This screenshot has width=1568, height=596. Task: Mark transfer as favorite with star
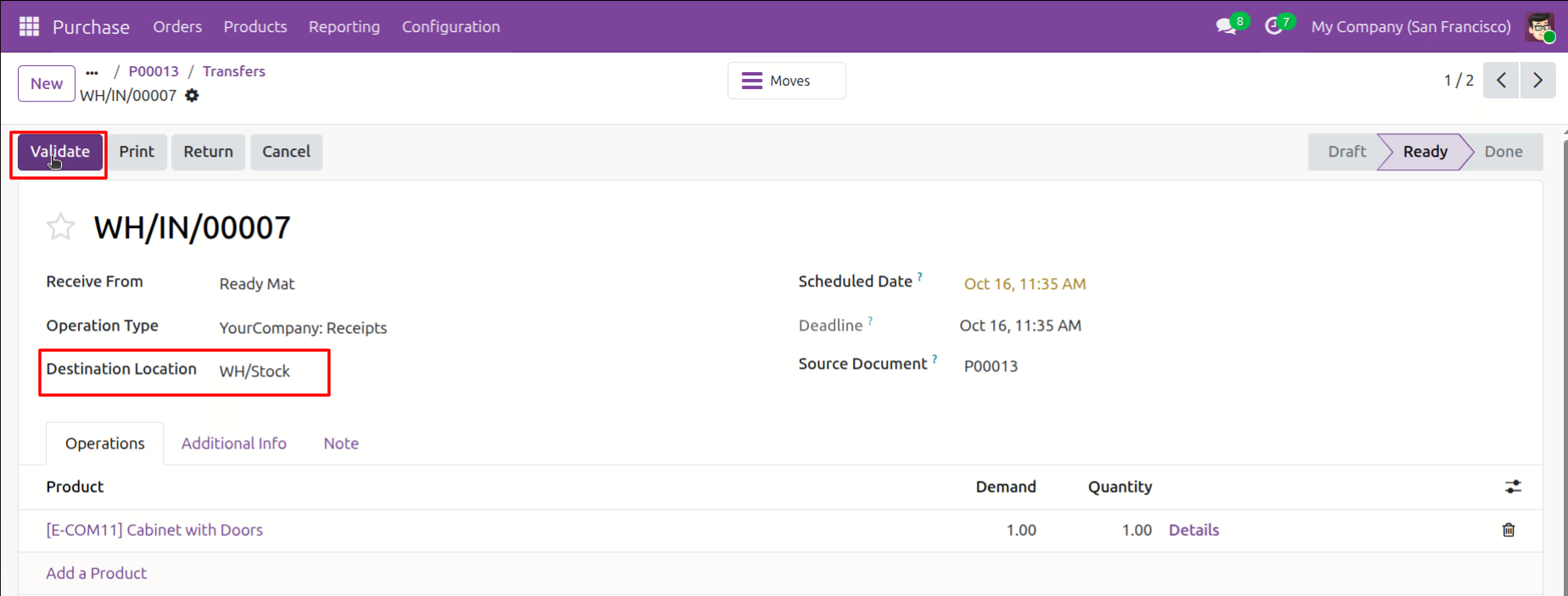point(60,227)
